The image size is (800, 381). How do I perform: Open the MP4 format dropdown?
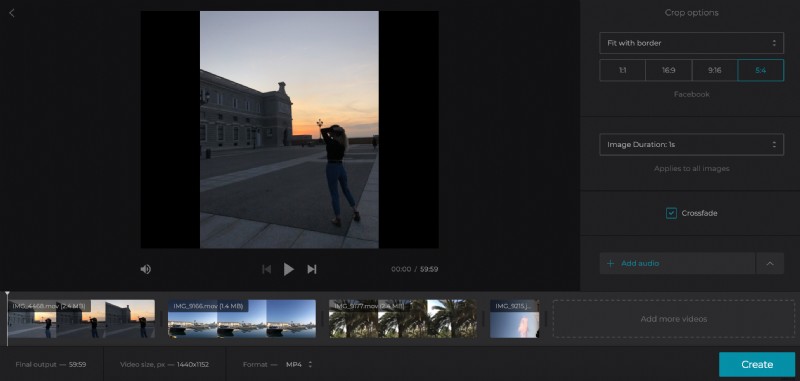[299, 365]
